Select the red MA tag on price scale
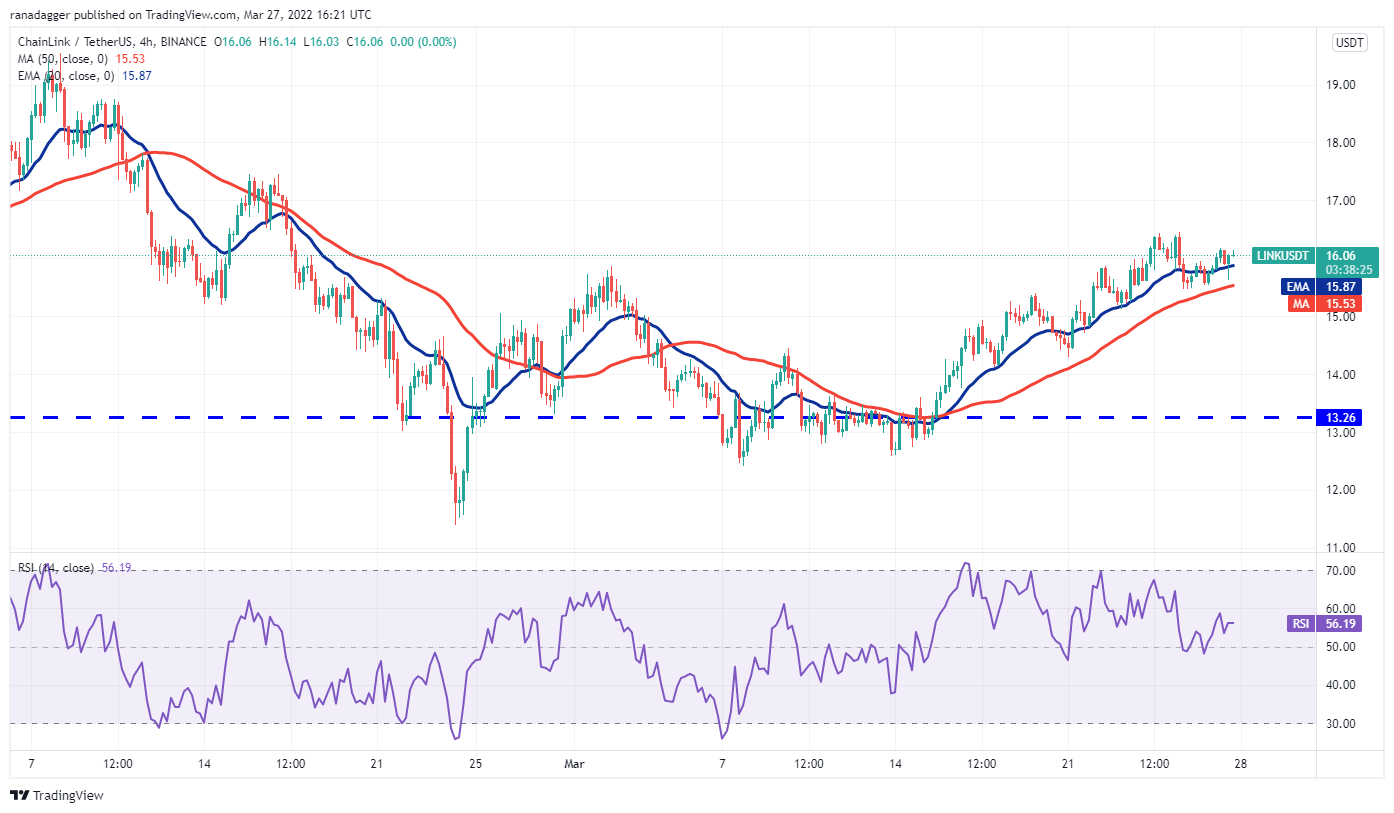1394x813 pixels. (1297, 303)
